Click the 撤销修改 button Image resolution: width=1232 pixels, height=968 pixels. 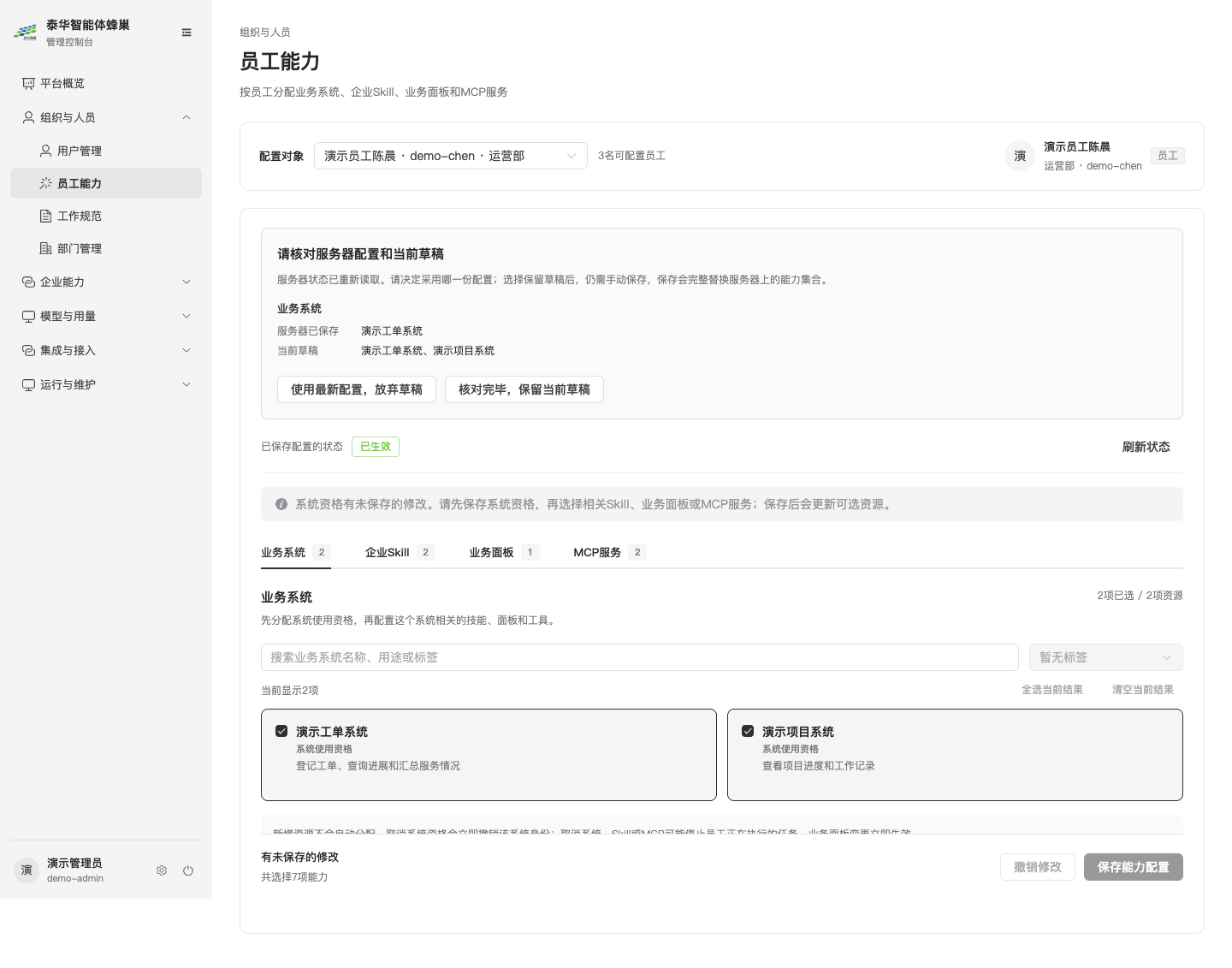click(x=1038, y=867)
